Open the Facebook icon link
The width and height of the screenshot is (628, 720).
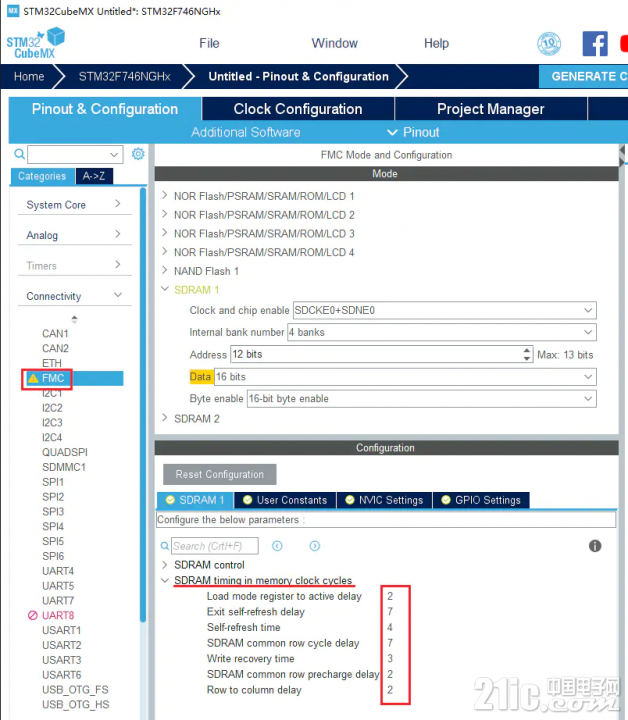pyautogui.click(x=595, y=44)
